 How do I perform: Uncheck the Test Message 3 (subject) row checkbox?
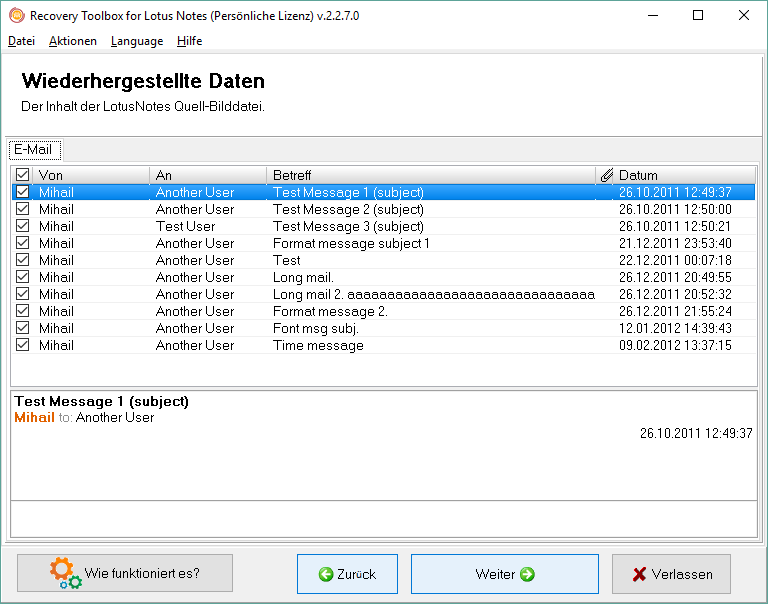[x=23, y=226]
